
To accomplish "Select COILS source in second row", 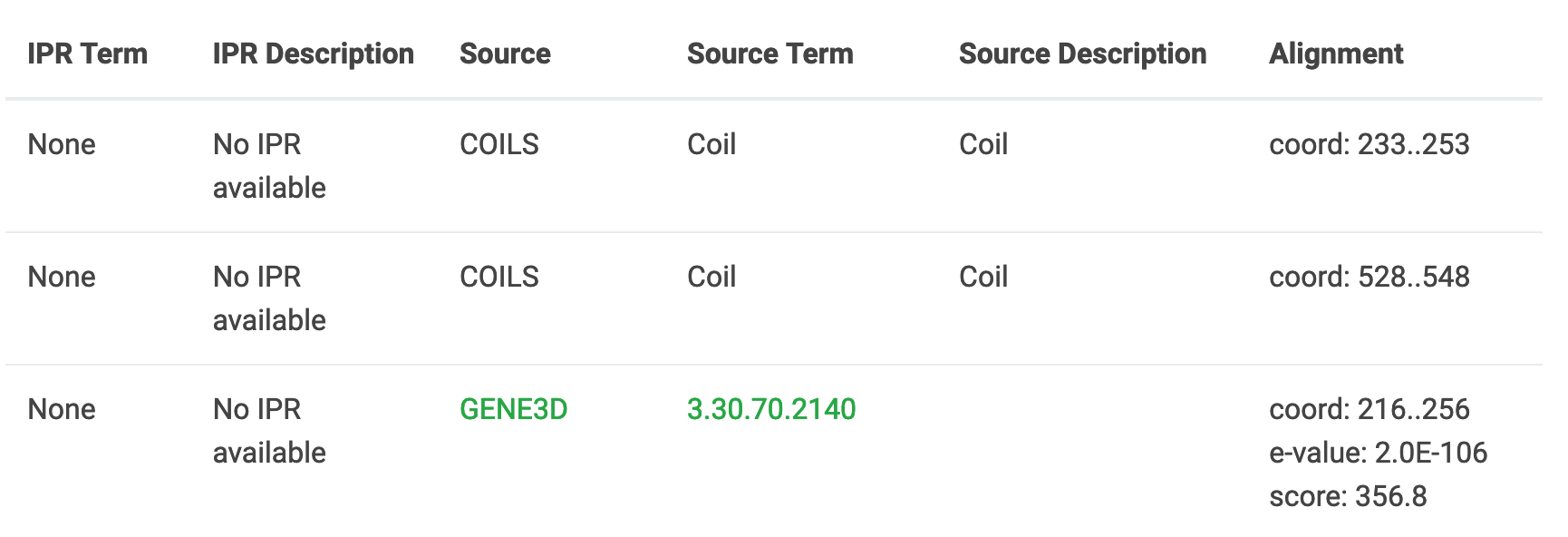I will pyautogui.click(x=498, y=277).
